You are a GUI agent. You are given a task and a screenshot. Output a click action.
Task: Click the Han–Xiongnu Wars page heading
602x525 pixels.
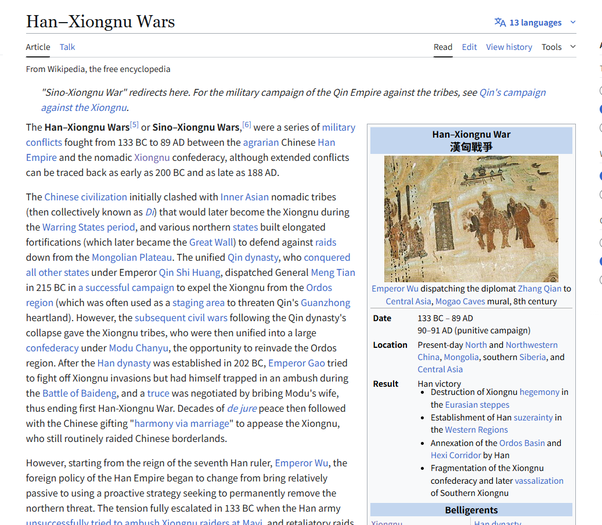tap(100, 22)
